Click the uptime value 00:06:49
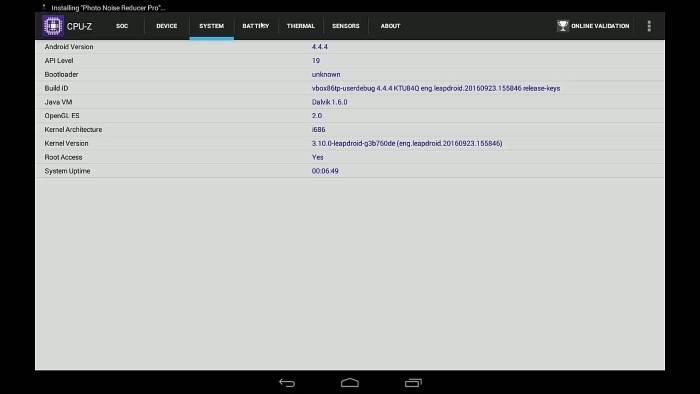Image resolution: width=700 pixels, height=394 pixels. [x=325, y=171]
